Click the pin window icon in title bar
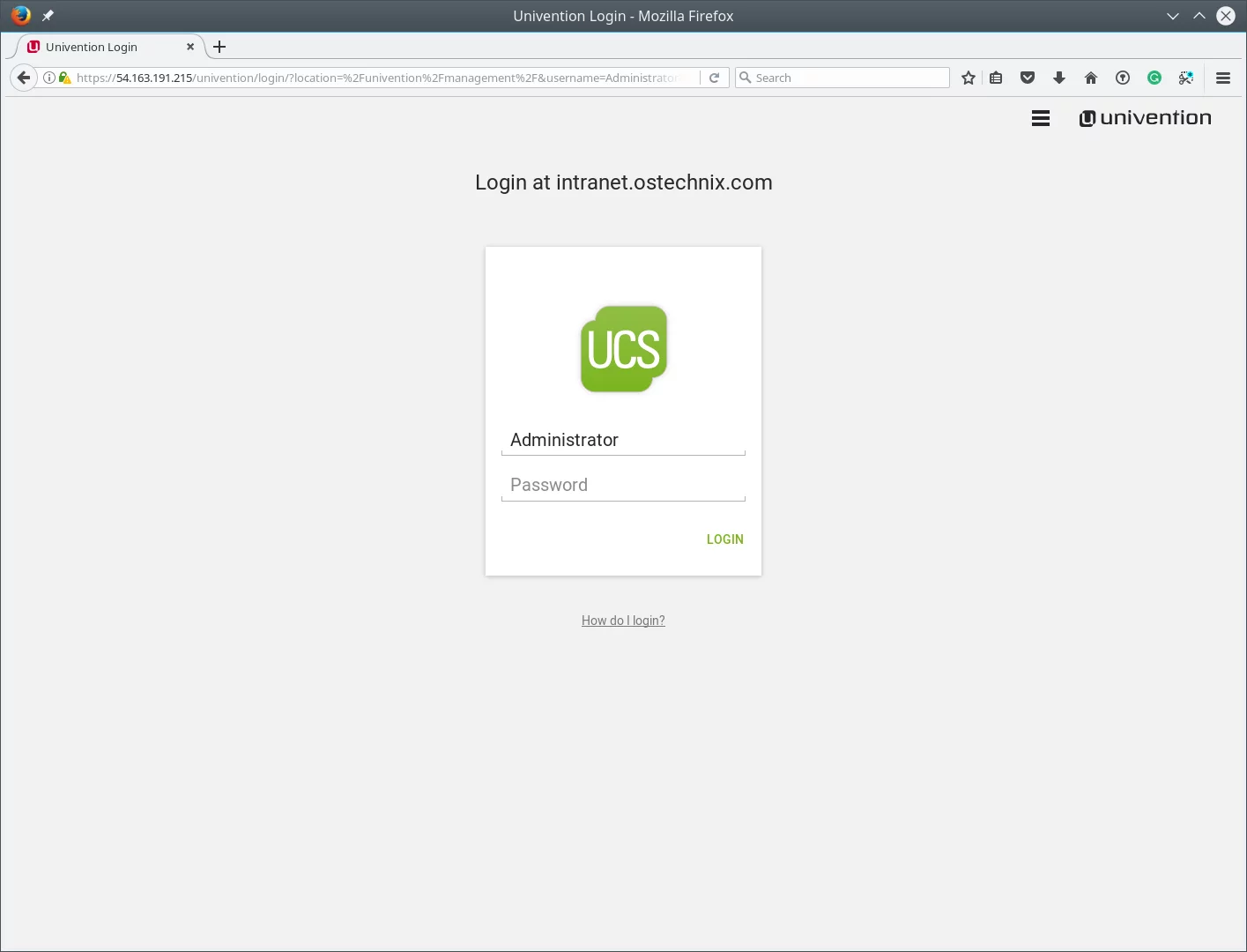The height and width of the screenshot is (952, 1247). click(x=48, y=16)
